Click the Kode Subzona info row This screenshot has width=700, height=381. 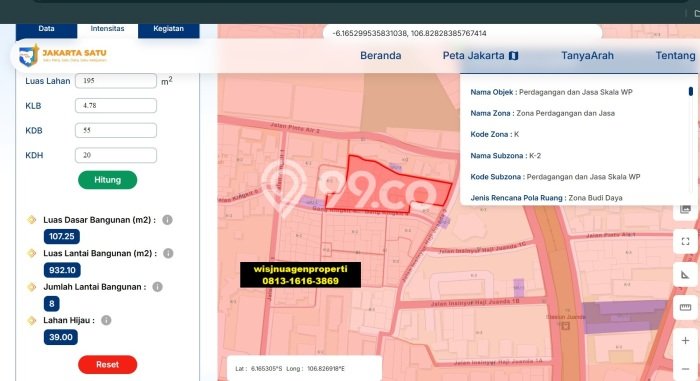[555, 177]
